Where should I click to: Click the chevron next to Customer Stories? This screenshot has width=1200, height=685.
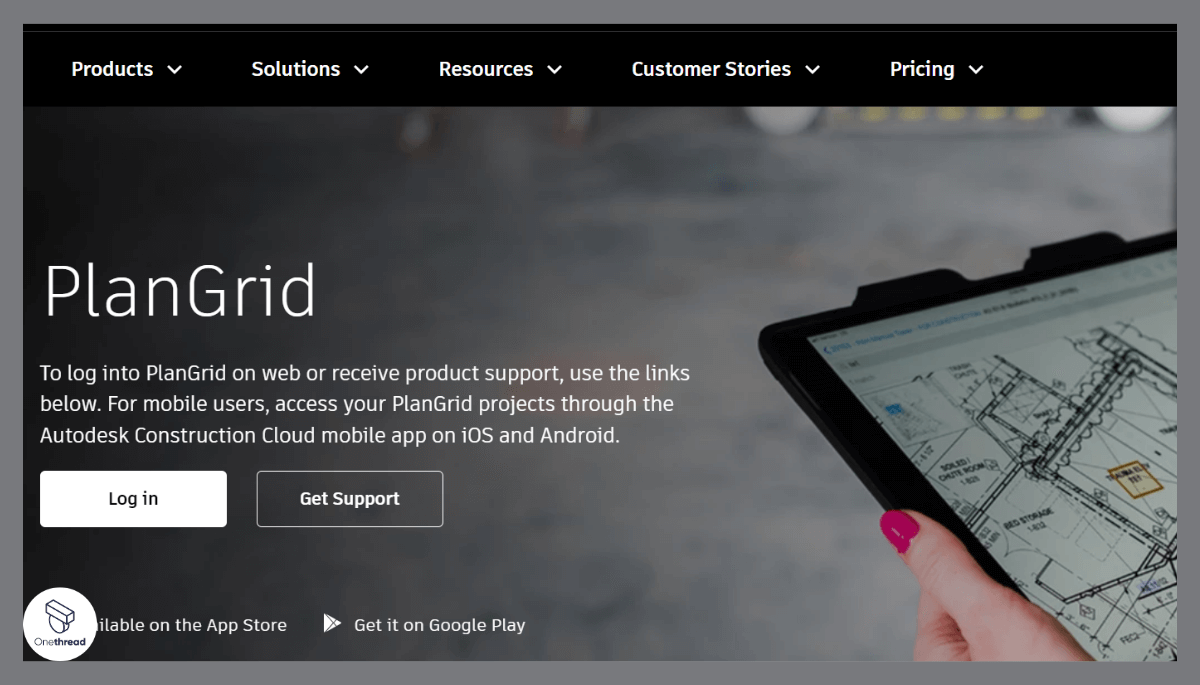(812, 70)
